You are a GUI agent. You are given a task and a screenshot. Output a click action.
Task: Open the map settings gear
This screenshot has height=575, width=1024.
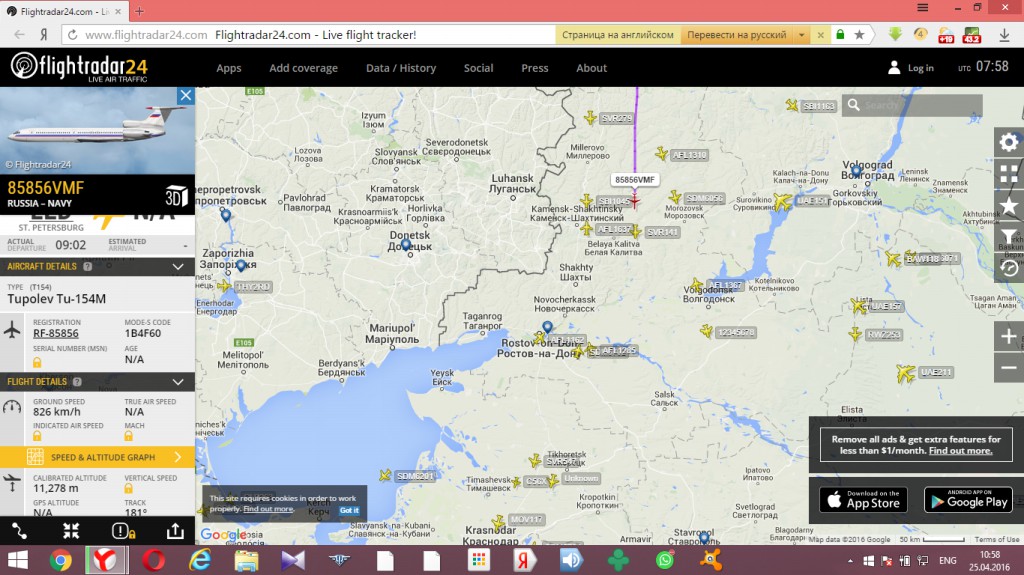(x=1009, y=142)
